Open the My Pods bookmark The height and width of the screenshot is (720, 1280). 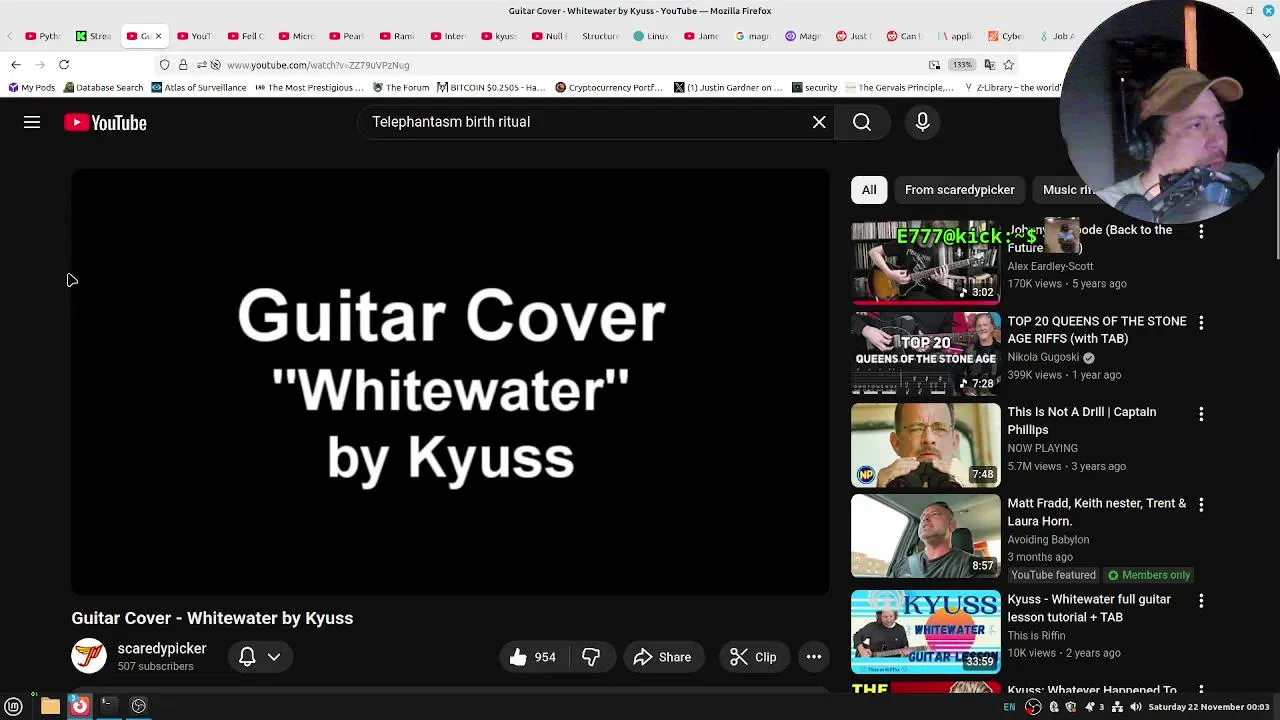[x=32, y=88]
